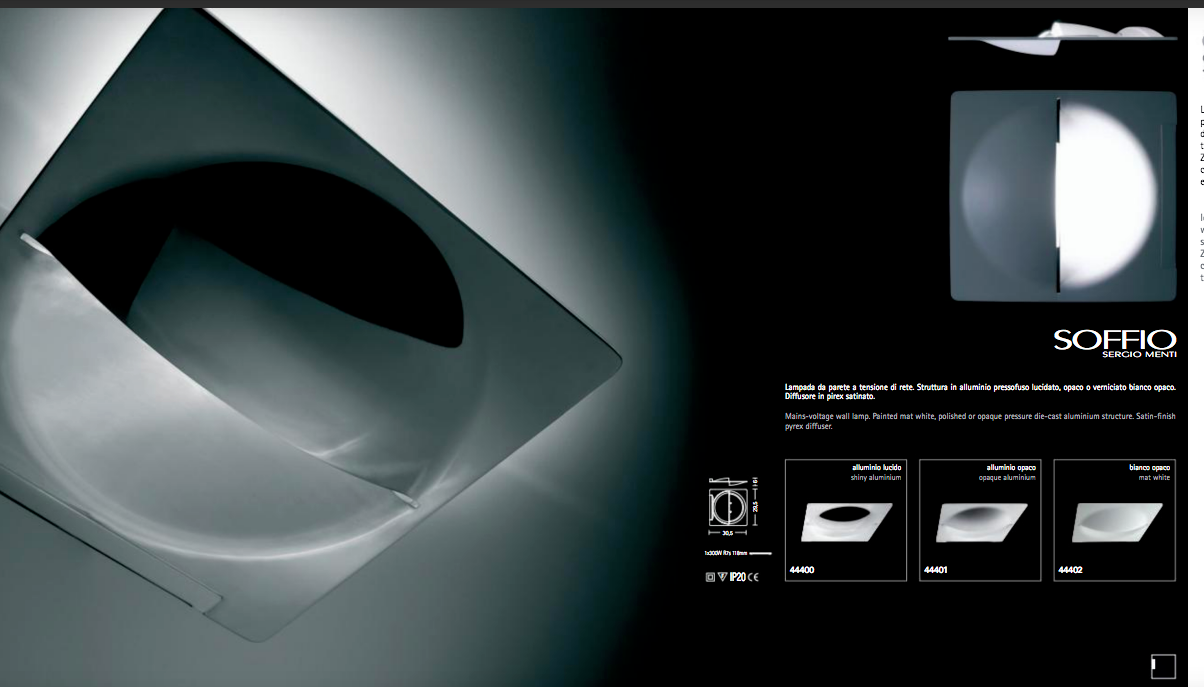
Task: Click the IP20 protection rating symbol
Action: tap(737, 576)
